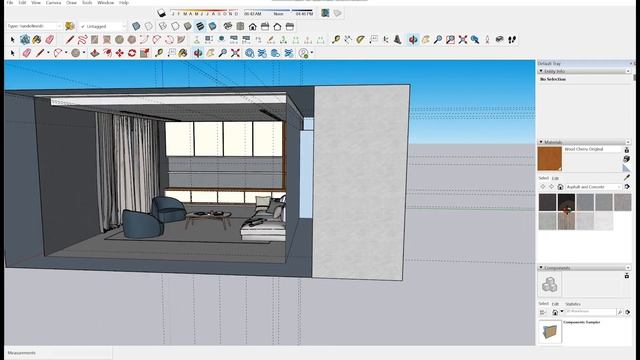Viewport: 640px width, 360px height.
Task: Select the Look Around eye tool
Action: (x=500, y=40)
